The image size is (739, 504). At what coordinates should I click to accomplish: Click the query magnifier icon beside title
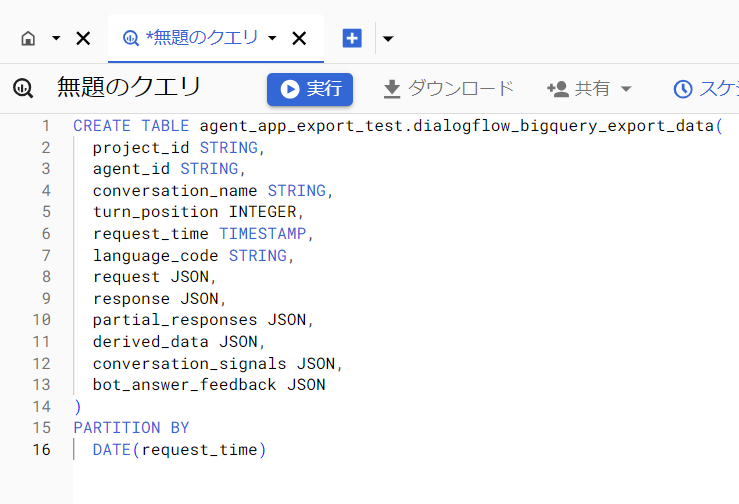click(23, 89)
